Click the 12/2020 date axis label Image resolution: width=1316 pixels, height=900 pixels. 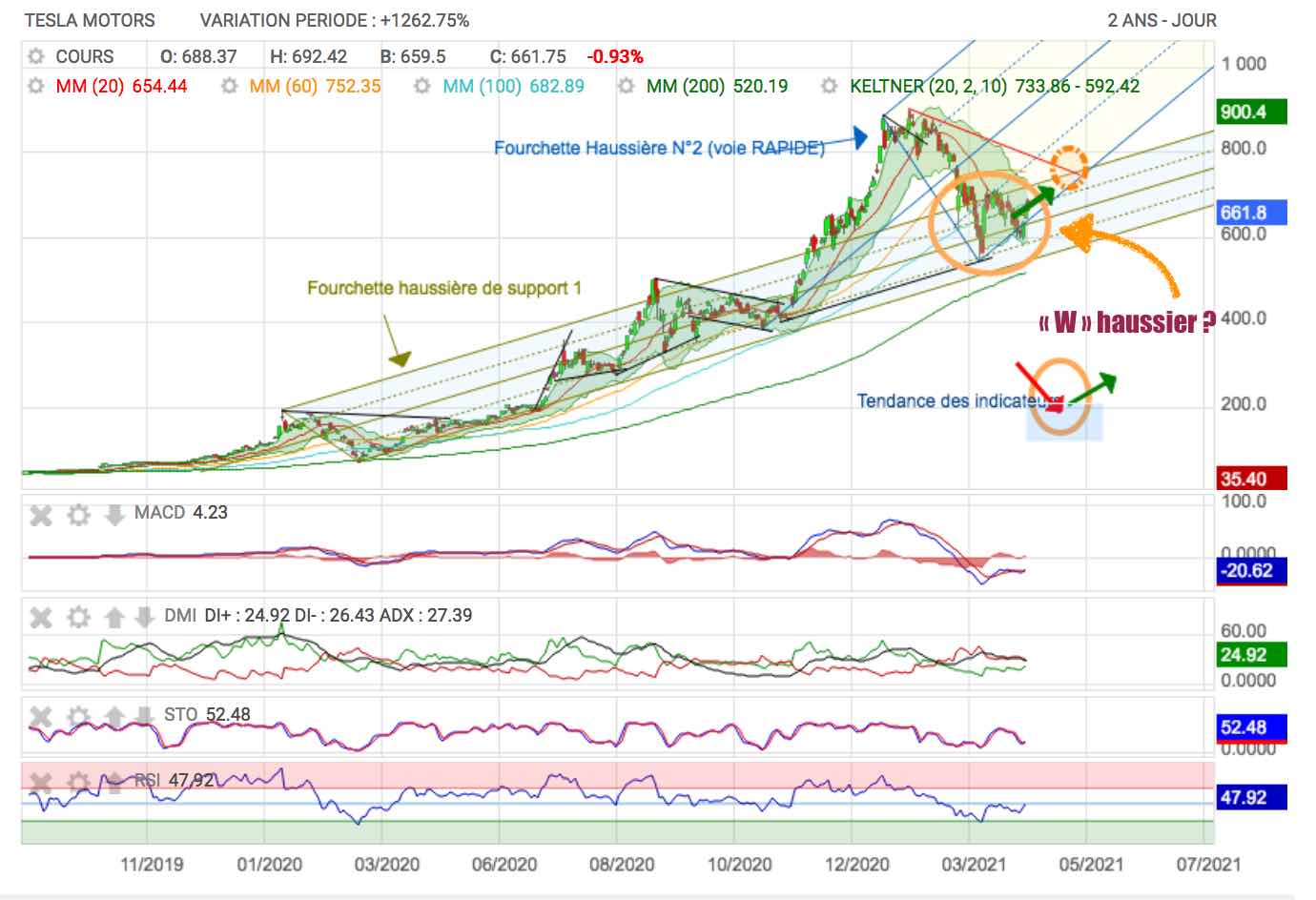click(x=856, y=865)
